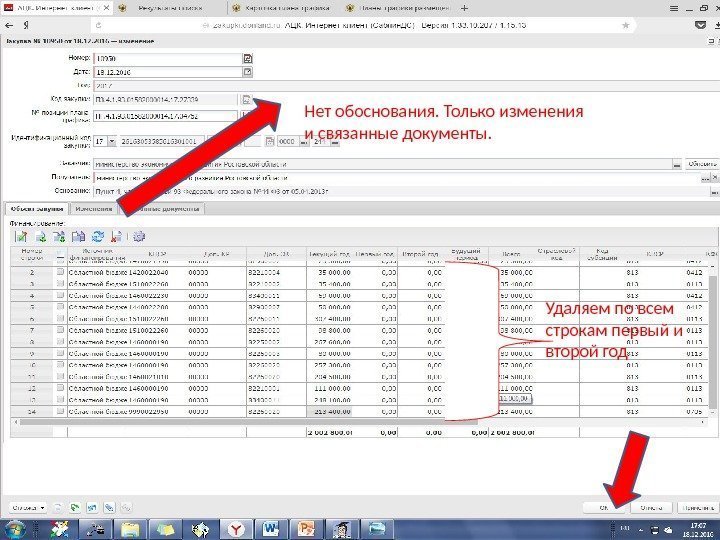Click the Отмена button

coord(651,507)
